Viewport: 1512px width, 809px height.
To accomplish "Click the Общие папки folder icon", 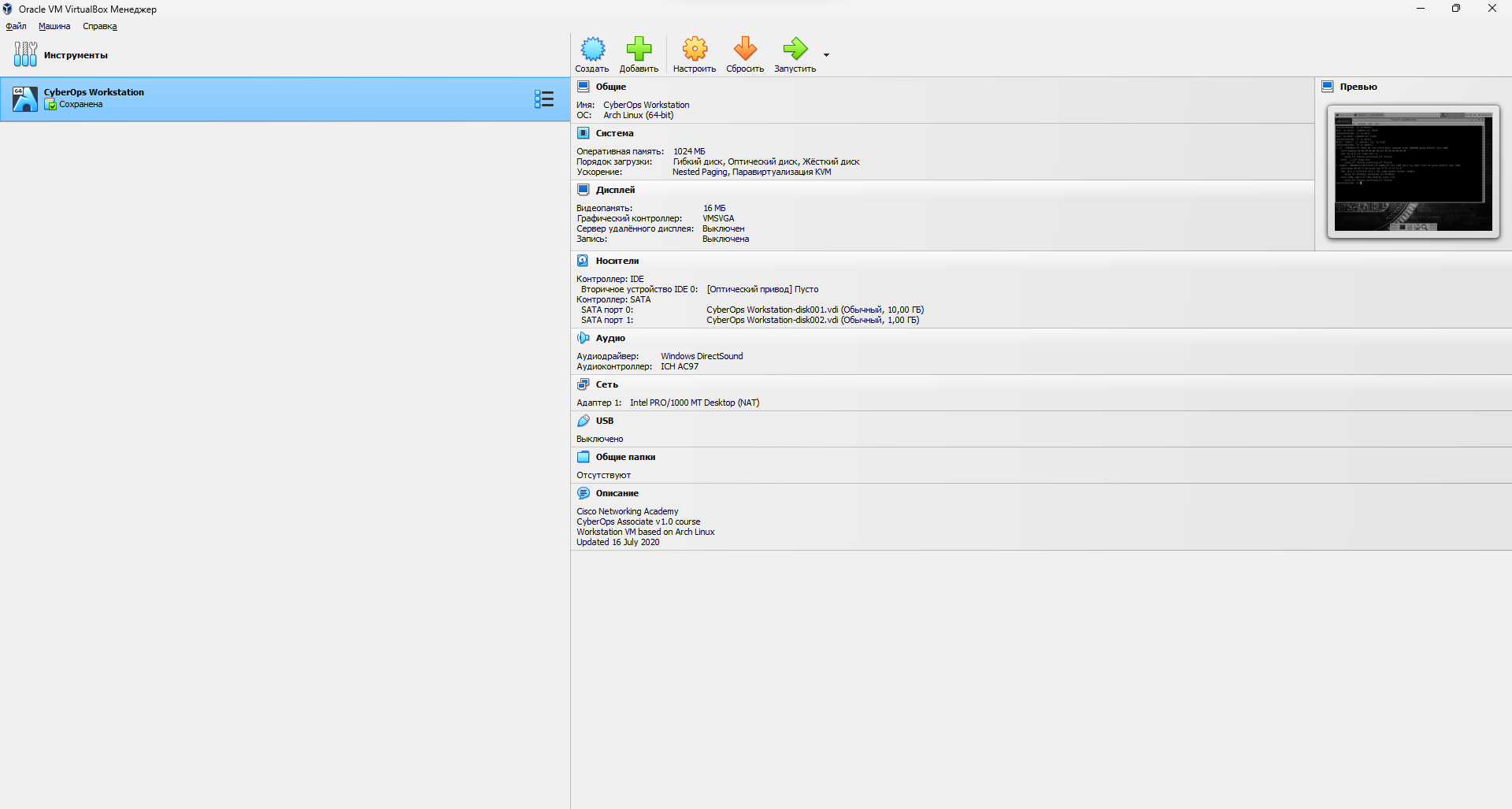I will tap(583, 457).
